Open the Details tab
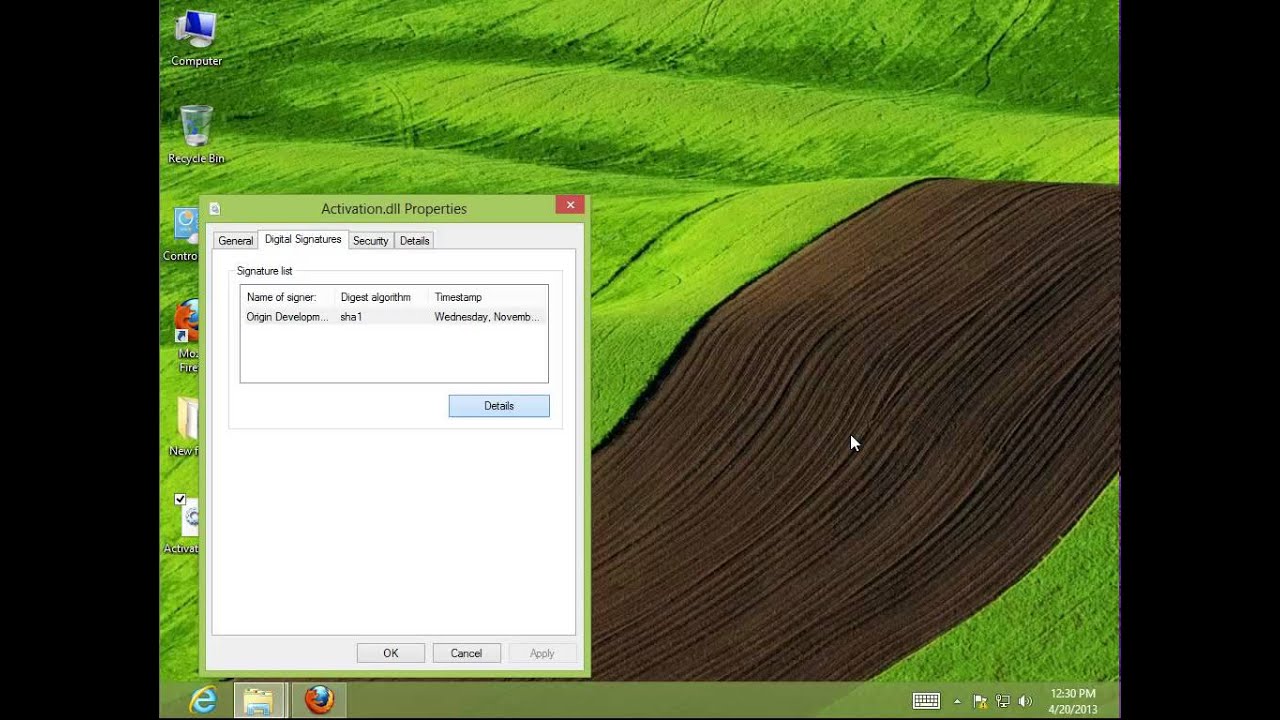The image size is (1280, 720). [414, 241]
